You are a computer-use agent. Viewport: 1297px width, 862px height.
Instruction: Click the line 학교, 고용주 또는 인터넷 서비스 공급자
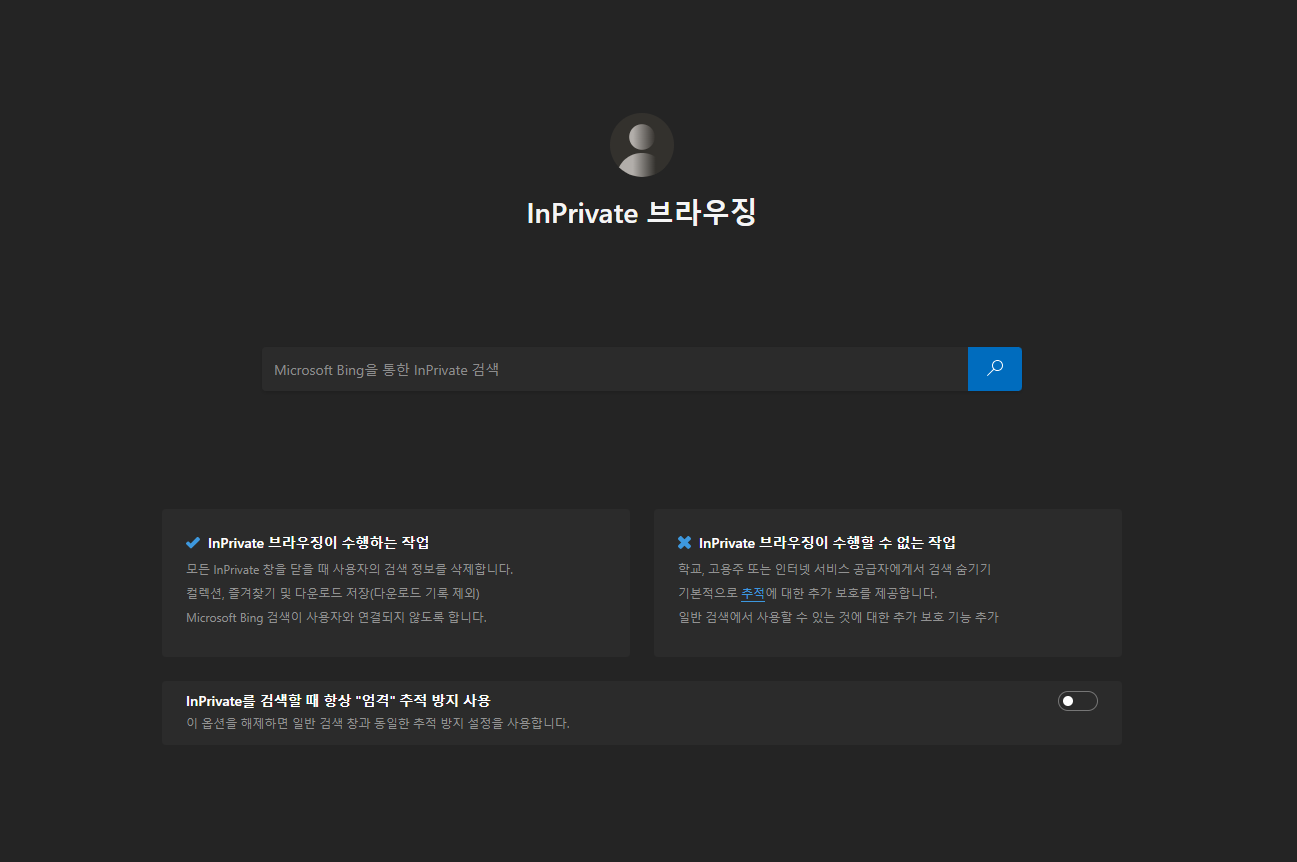click(x=834, y=569)
